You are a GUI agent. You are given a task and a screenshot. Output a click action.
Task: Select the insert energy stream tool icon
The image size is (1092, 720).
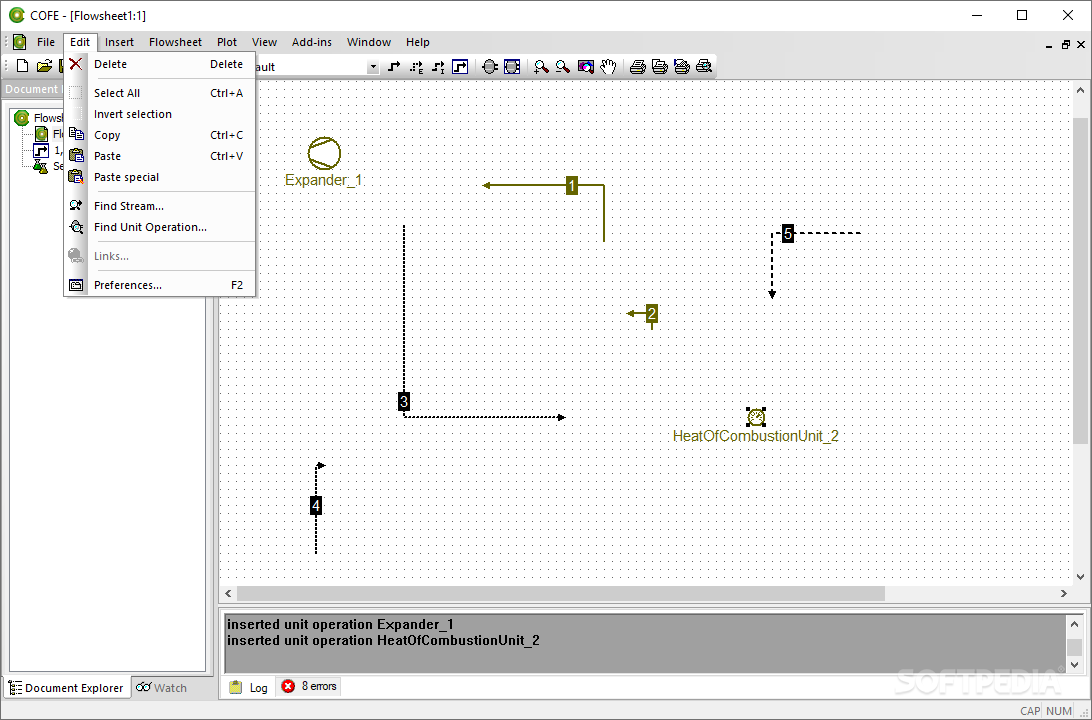point(416,67)
